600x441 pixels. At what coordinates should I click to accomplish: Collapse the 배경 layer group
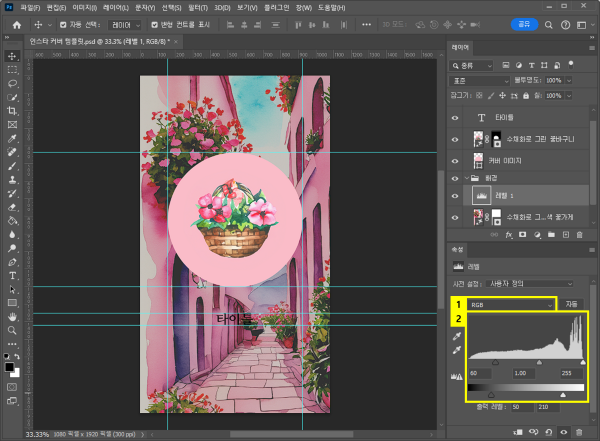(467, 178)
